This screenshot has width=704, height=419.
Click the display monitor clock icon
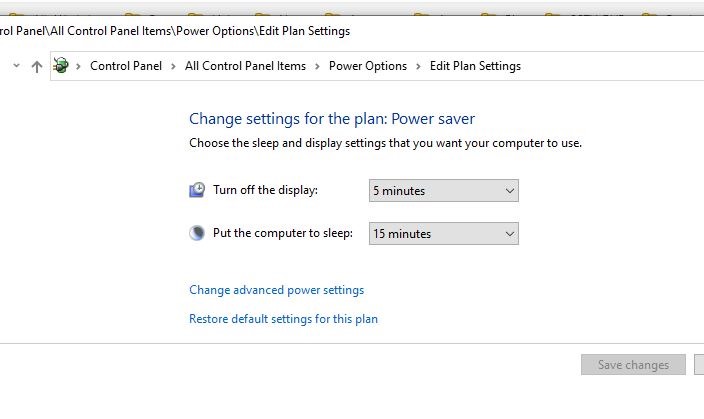pyautogui.click(x=197, y=190)
